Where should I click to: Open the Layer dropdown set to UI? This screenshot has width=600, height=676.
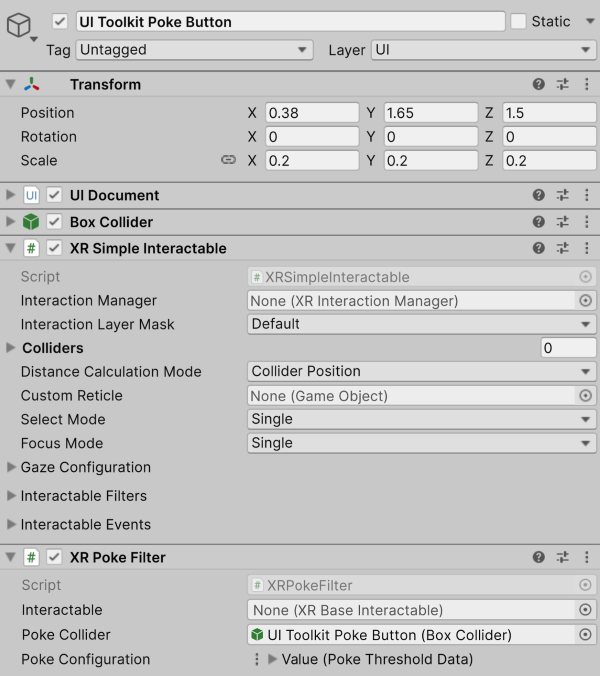click(x=483, y=49)
